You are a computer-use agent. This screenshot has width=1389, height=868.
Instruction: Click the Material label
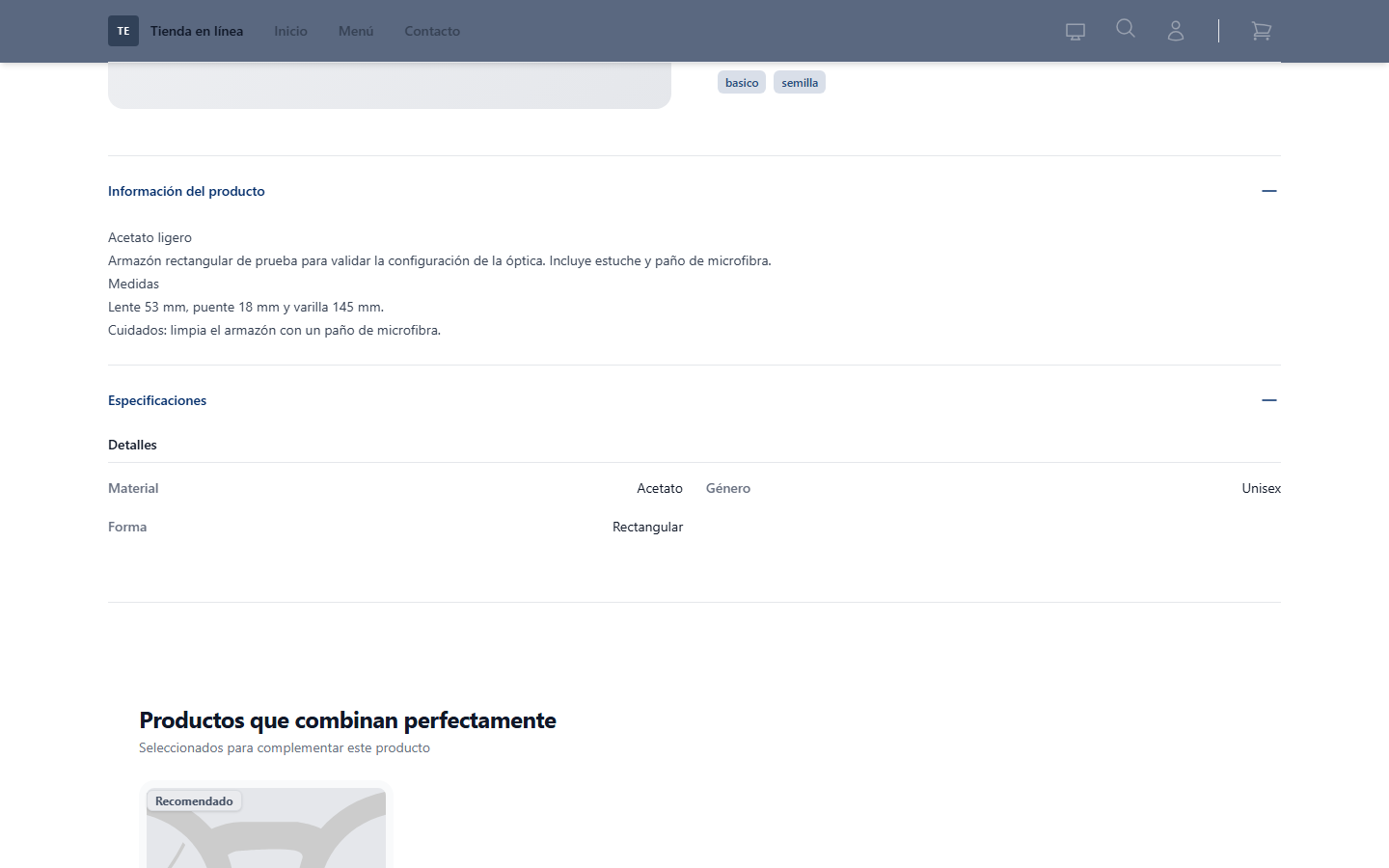click(x=133, y=488)
